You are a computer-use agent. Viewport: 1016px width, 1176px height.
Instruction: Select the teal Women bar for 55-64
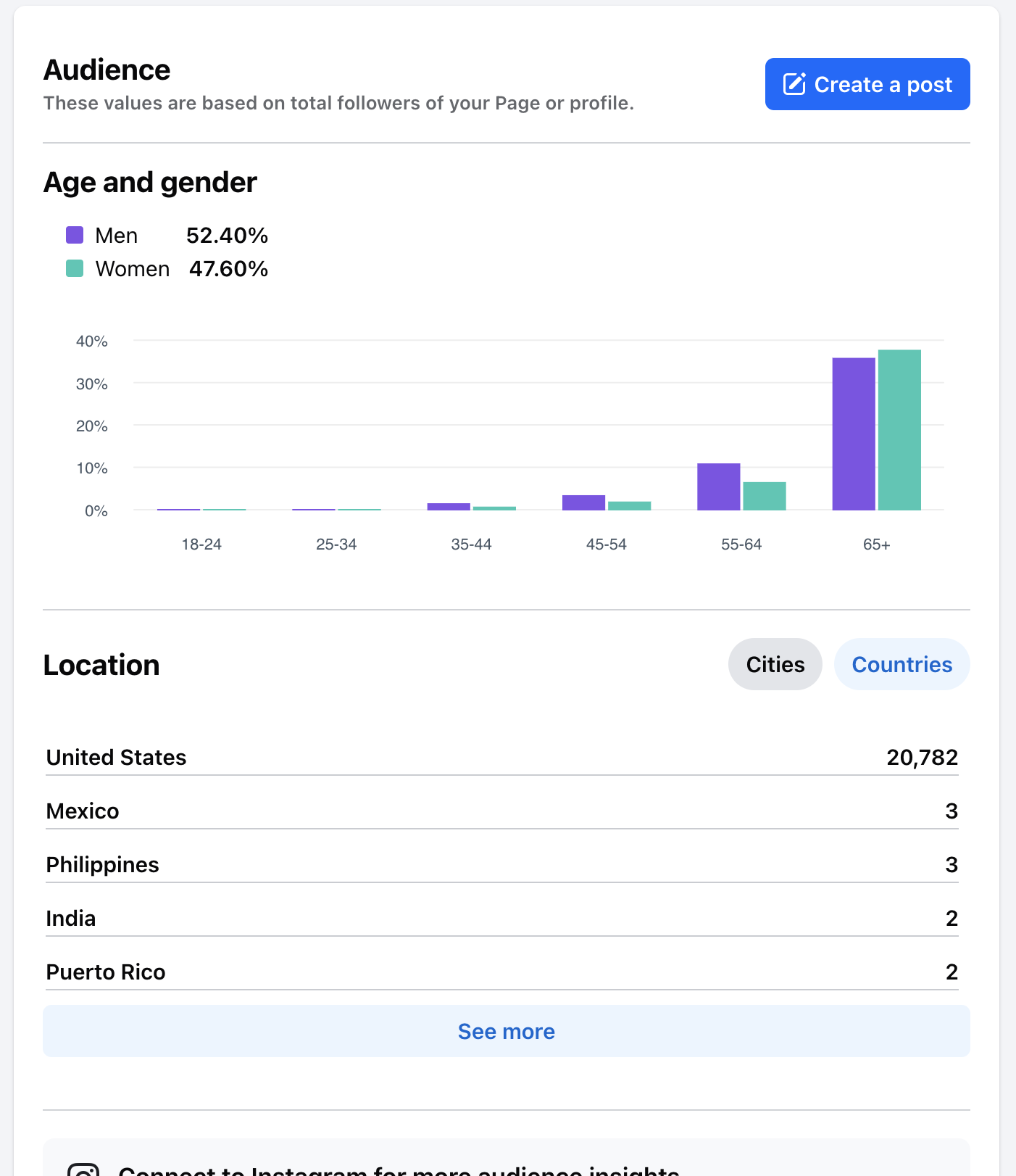tap(764, 496)
